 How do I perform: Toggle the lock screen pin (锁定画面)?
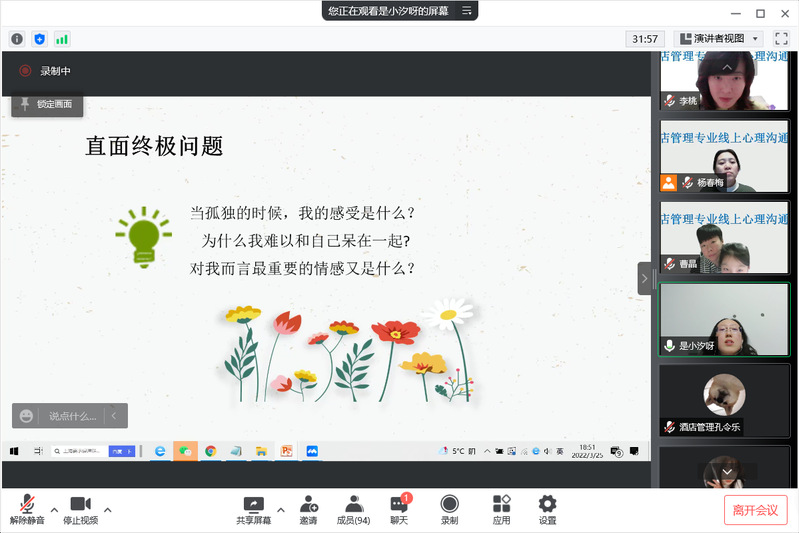click(x=46, y=104)
